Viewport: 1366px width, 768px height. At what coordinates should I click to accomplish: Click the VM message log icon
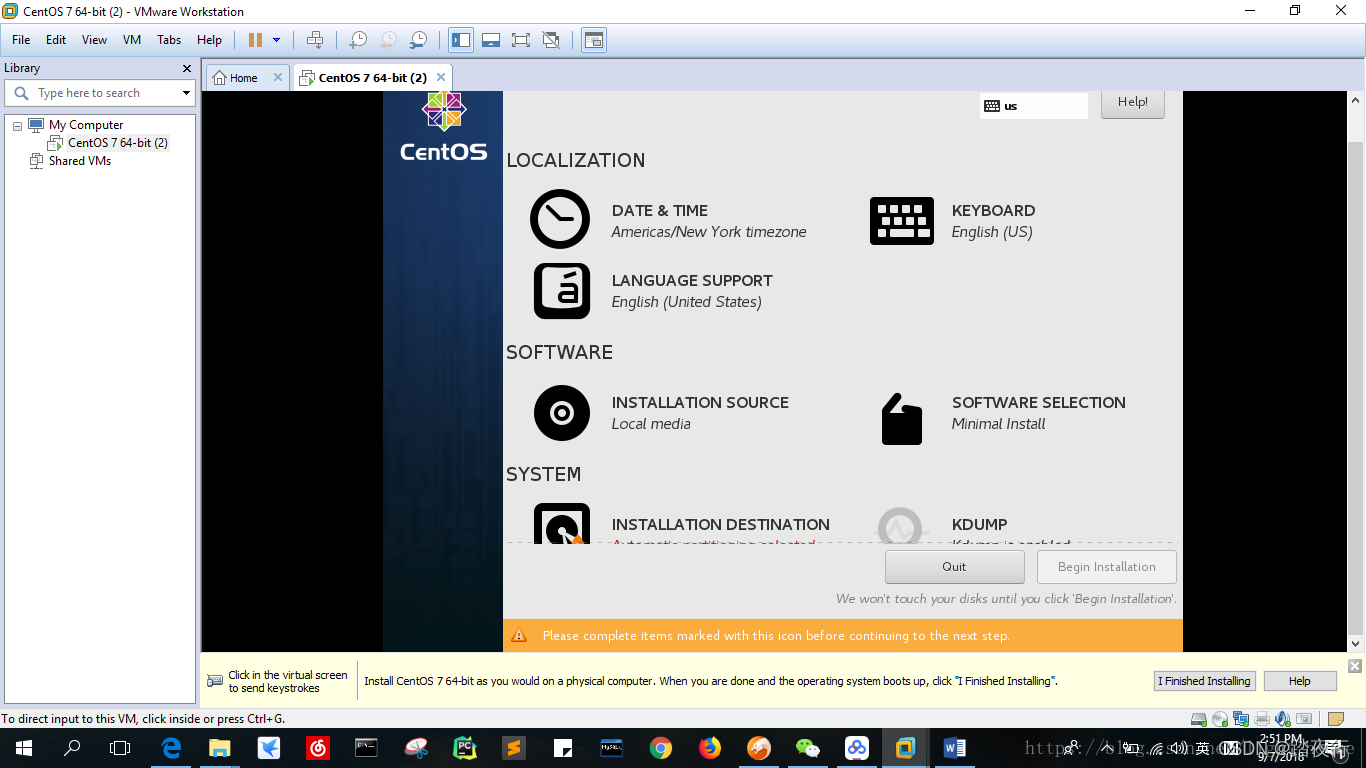1335,719
